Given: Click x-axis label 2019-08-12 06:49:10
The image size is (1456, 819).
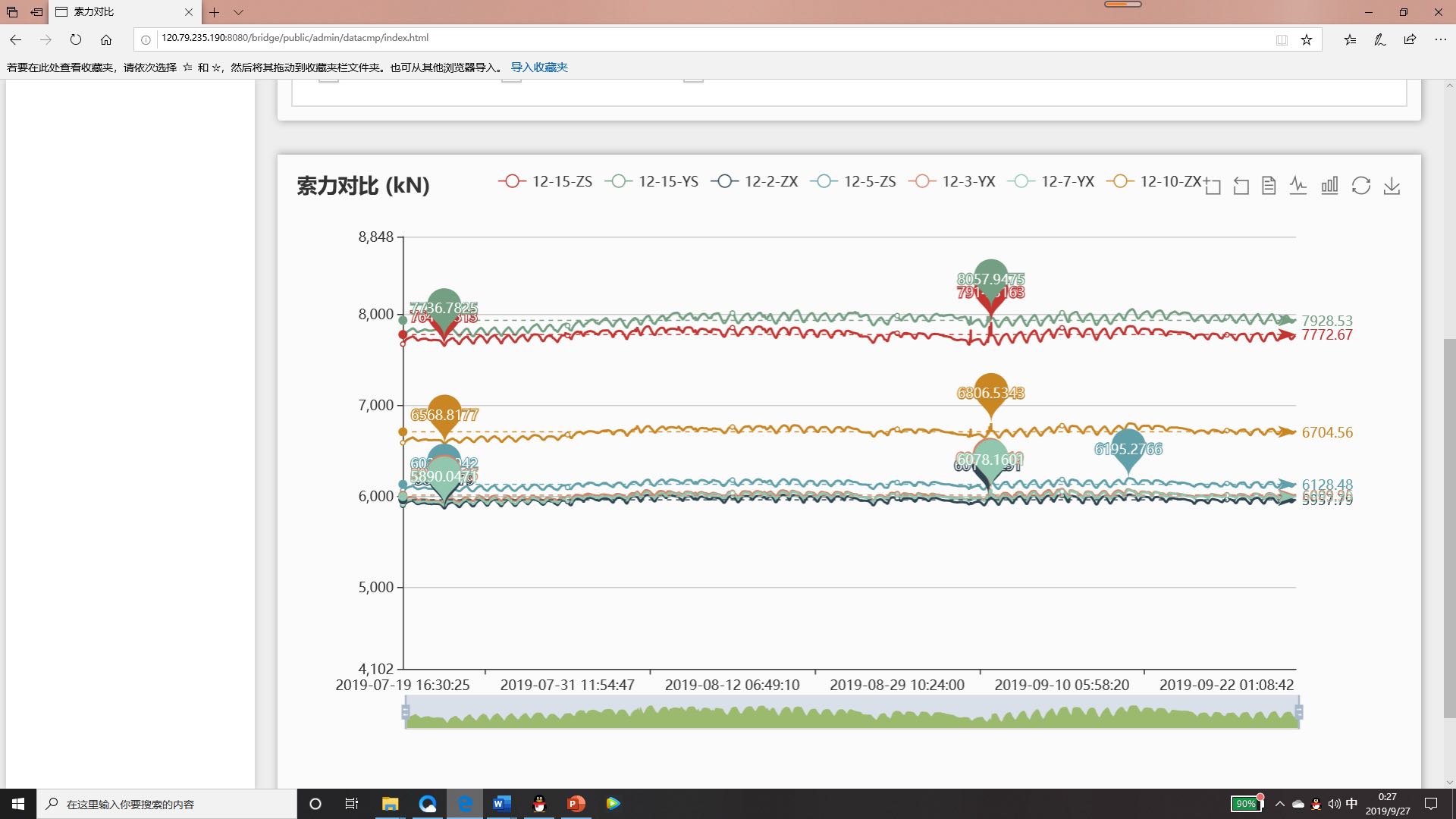Looking at the screenshot, I should 732,685.
